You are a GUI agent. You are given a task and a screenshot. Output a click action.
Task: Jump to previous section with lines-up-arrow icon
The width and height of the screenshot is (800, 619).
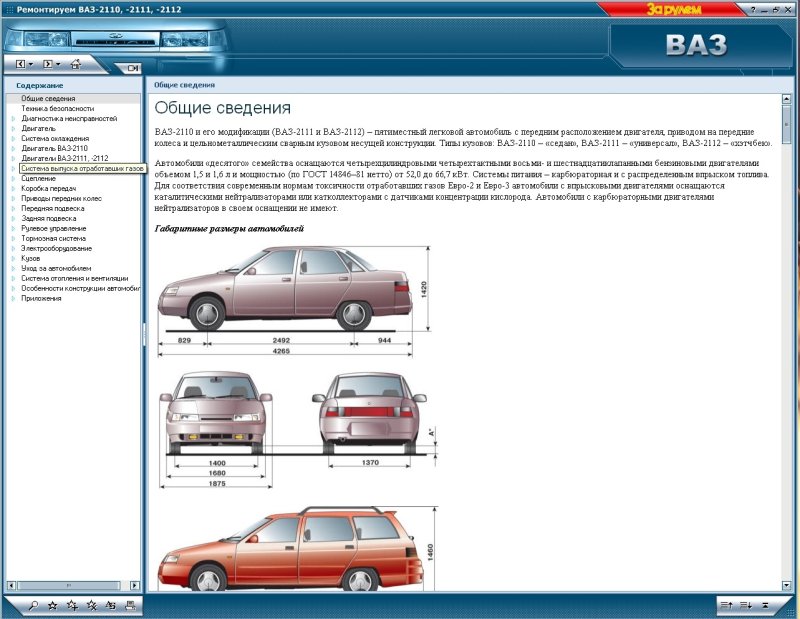tap(726, 605)
